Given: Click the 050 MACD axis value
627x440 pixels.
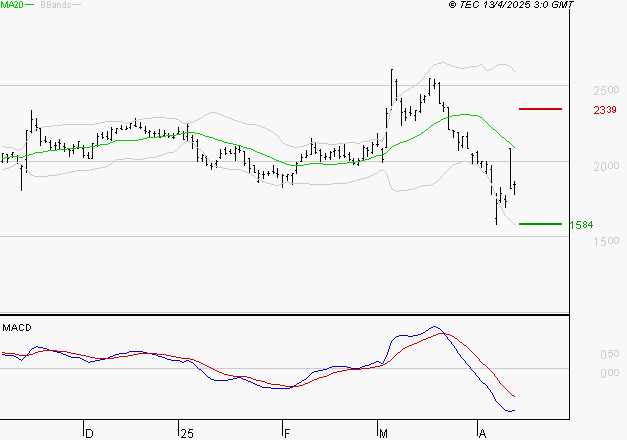Looking at the screenshot, I should [609, 354].
